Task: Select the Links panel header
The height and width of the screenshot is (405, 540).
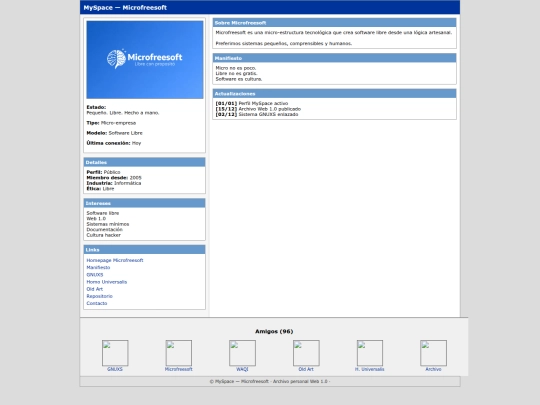Action: pos(144,250)
